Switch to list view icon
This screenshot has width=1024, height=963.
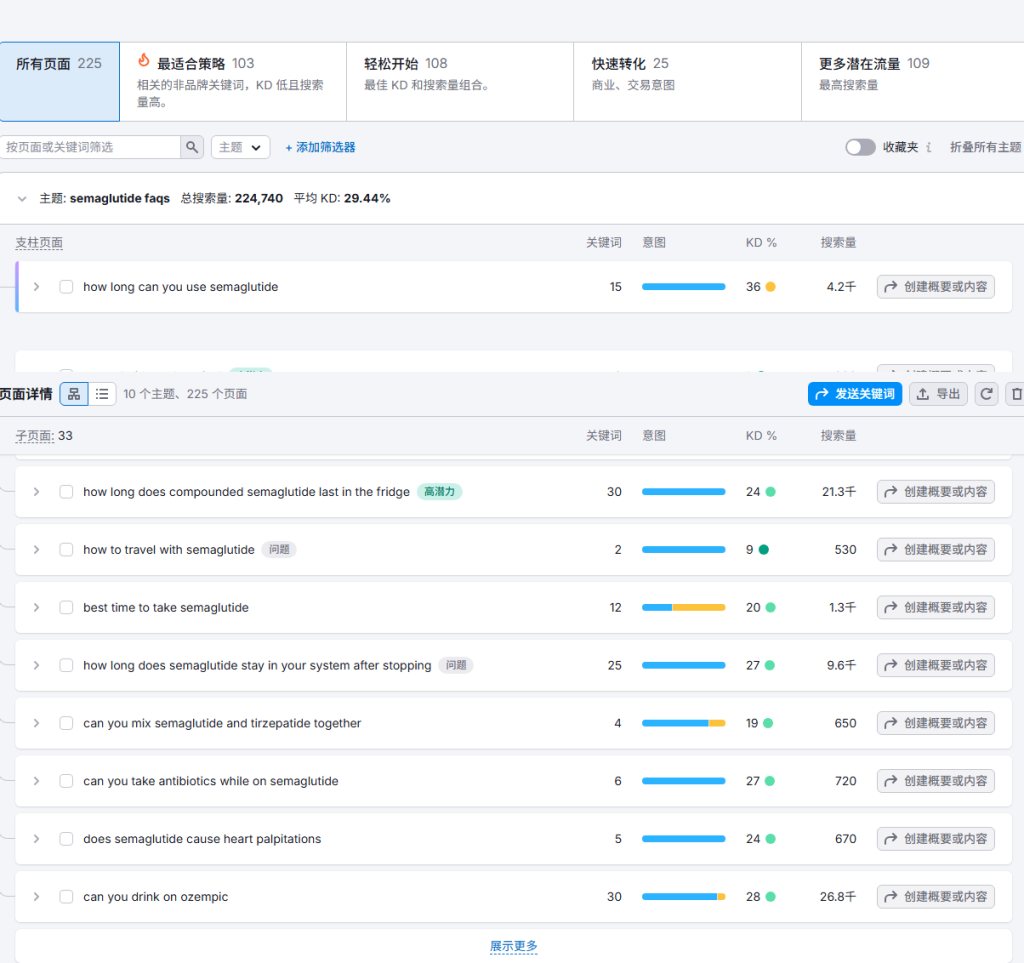(x=102, y=394)
